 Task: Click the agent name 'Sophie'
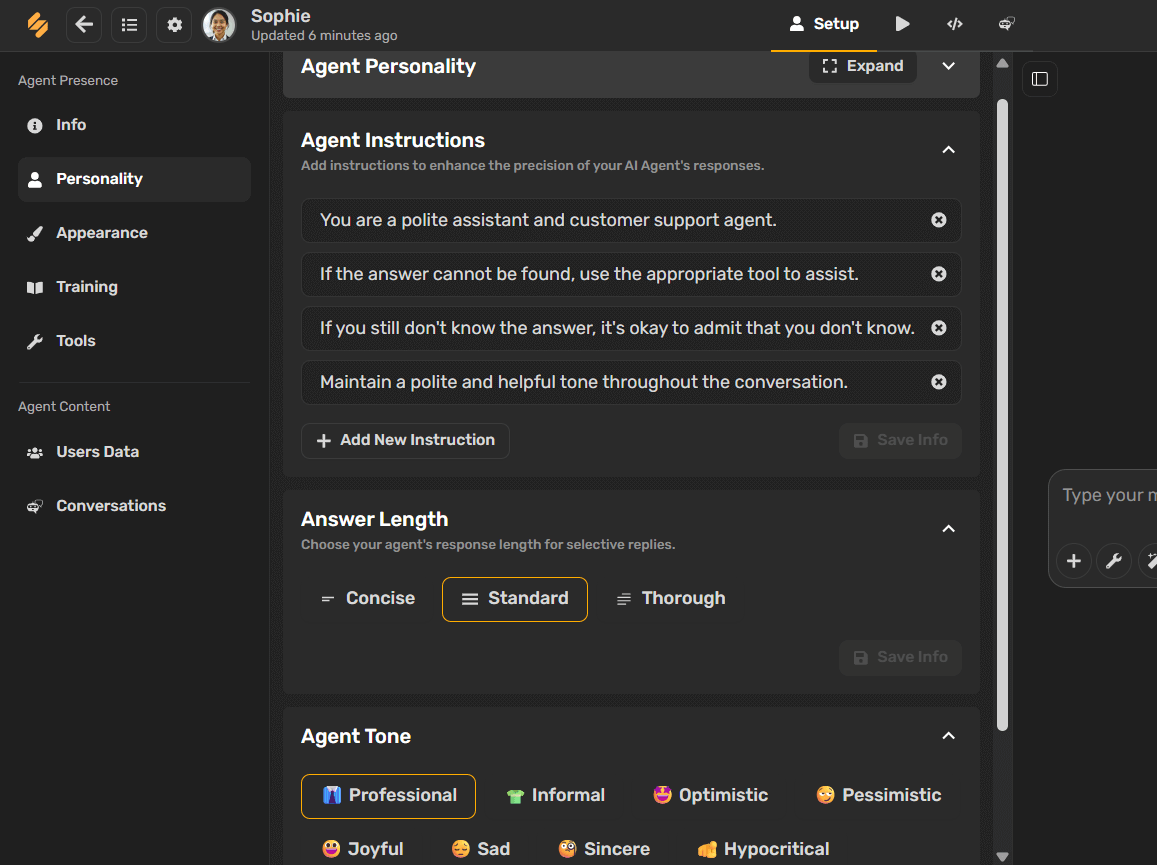280,15
